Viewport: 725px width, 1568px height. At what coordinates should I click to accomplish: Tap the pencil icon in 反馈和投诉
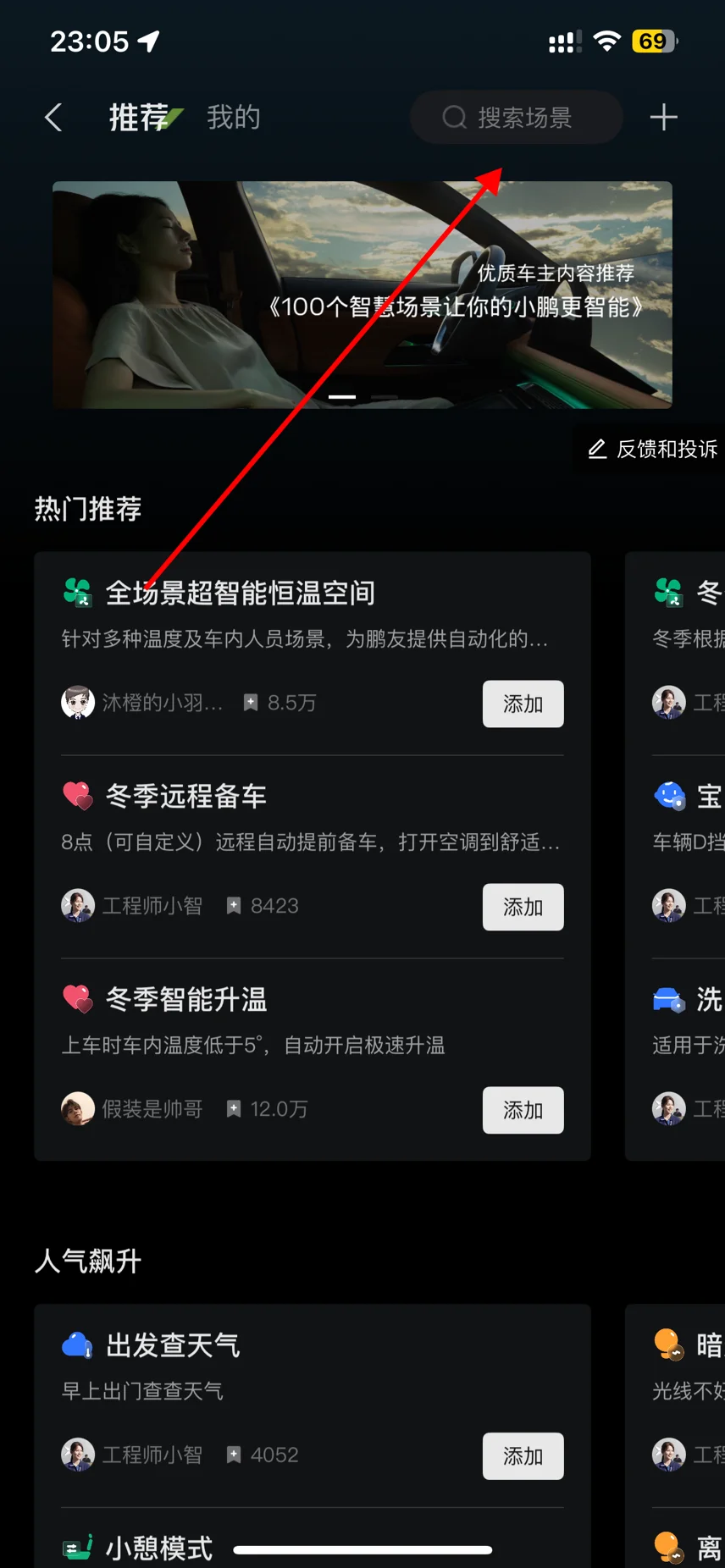coord(597,449)
